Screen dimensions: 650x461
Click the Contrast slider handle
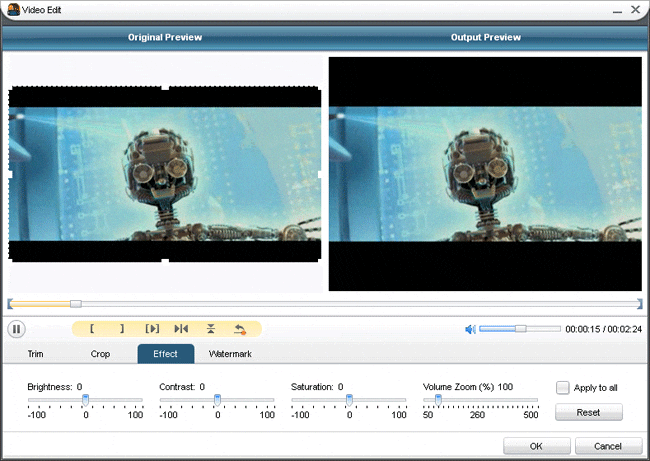217,400
